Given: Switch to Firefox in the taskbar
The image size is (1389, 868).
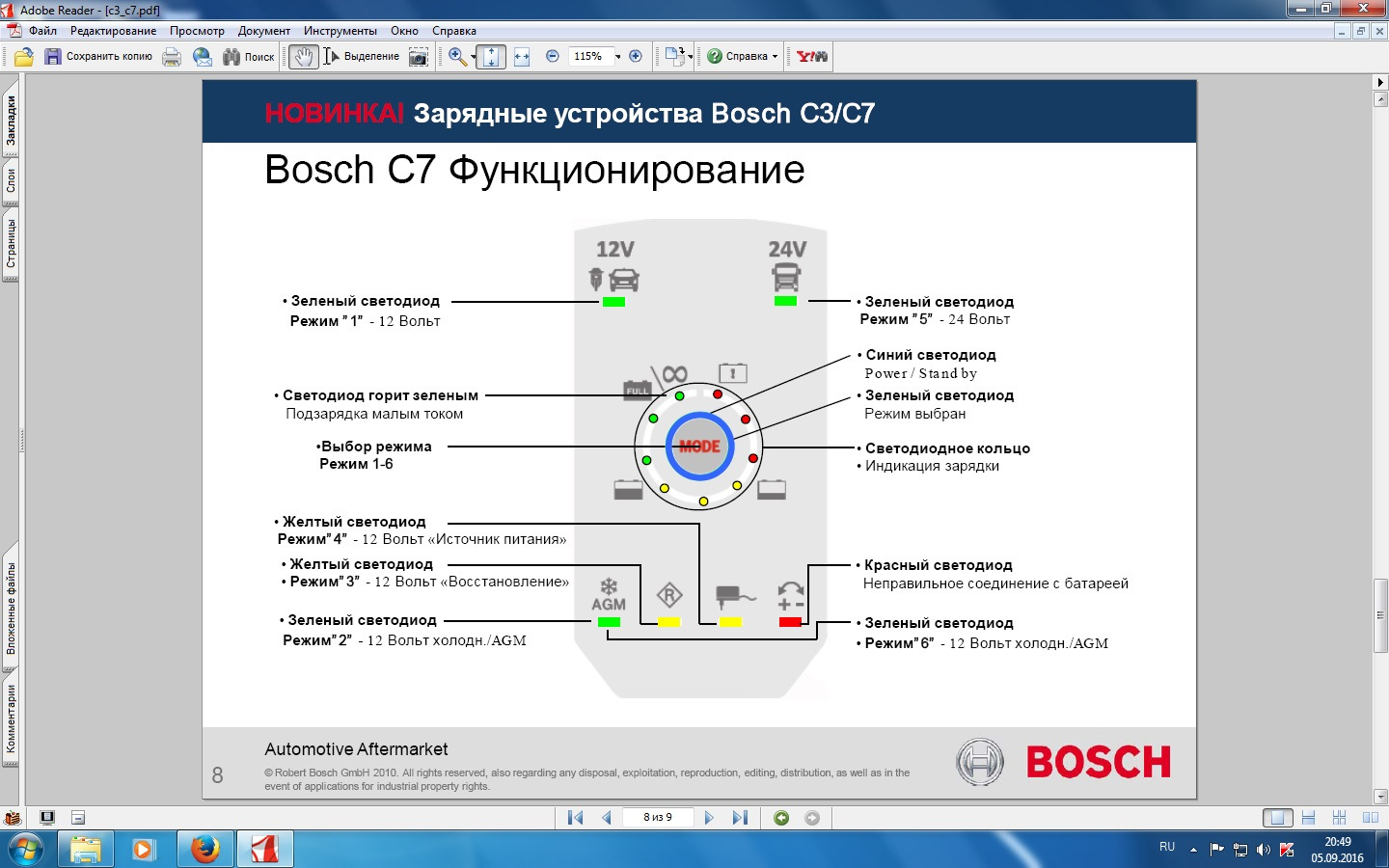Looking at the screenshot, I should [204, 850].
